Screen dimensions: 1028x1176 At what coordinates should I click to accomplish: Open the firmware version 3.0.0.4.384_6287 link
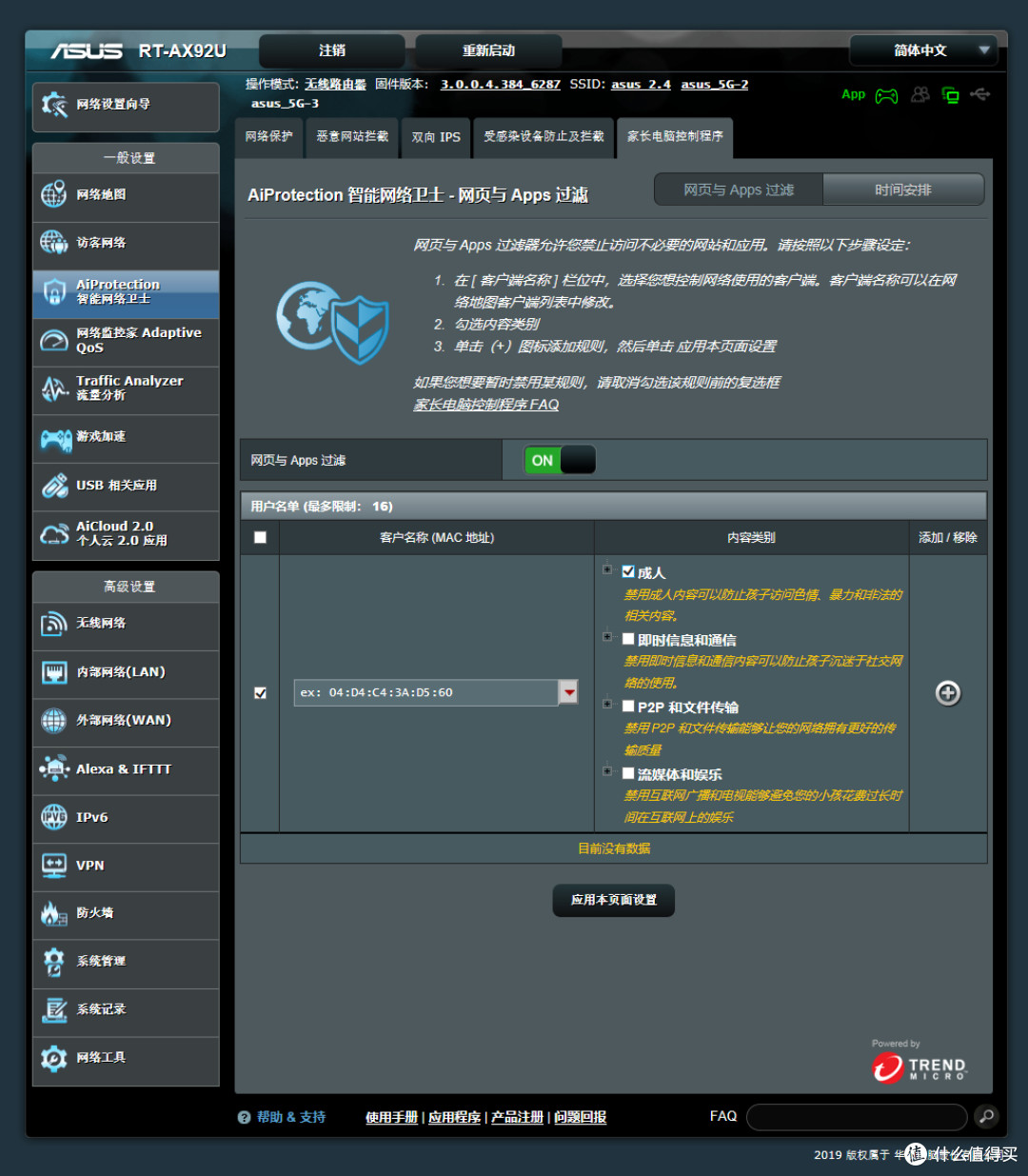[x=500, y=85]
